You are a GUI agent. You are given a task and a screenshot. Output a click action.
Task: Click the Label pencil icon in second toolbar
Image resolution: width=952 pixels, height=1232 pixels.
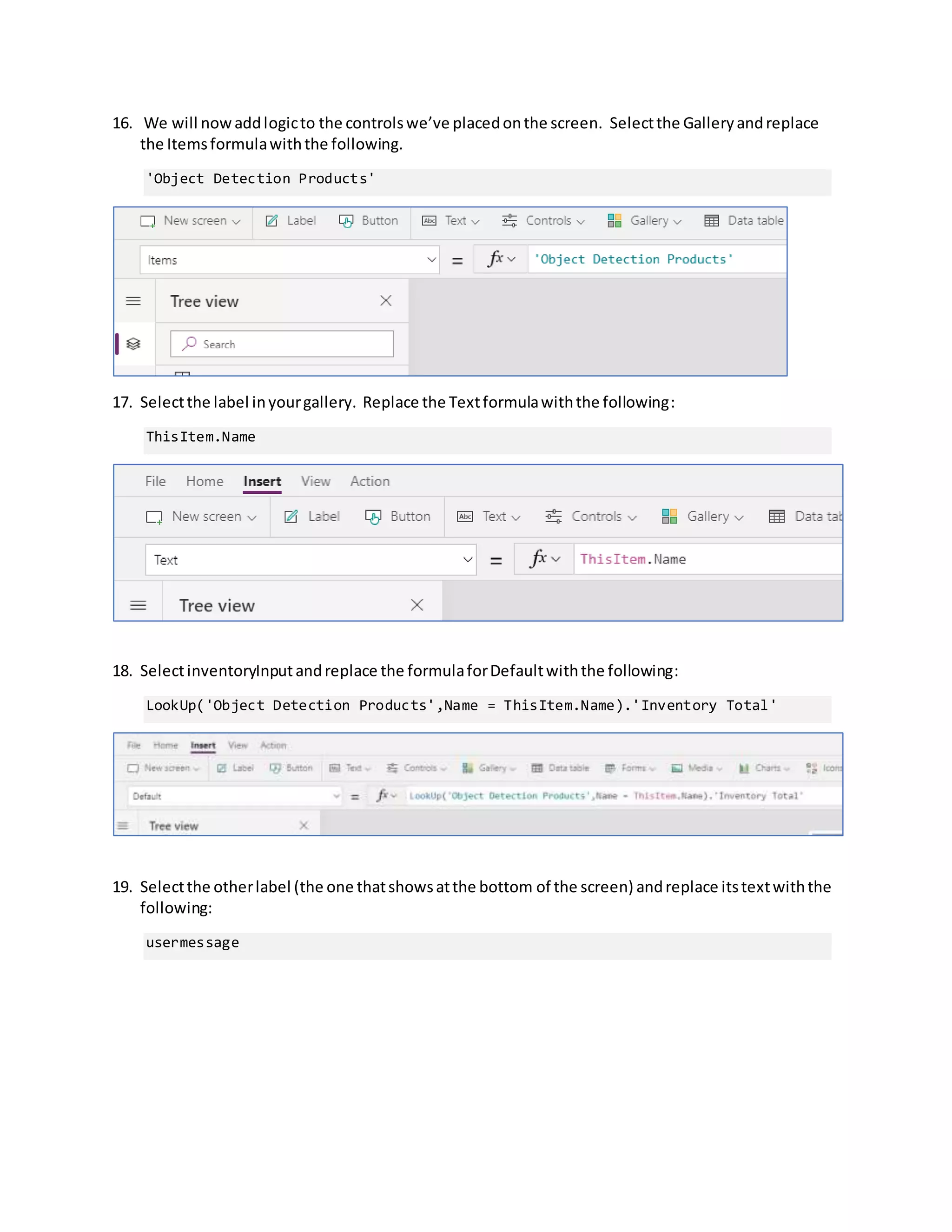coord(291,516)
